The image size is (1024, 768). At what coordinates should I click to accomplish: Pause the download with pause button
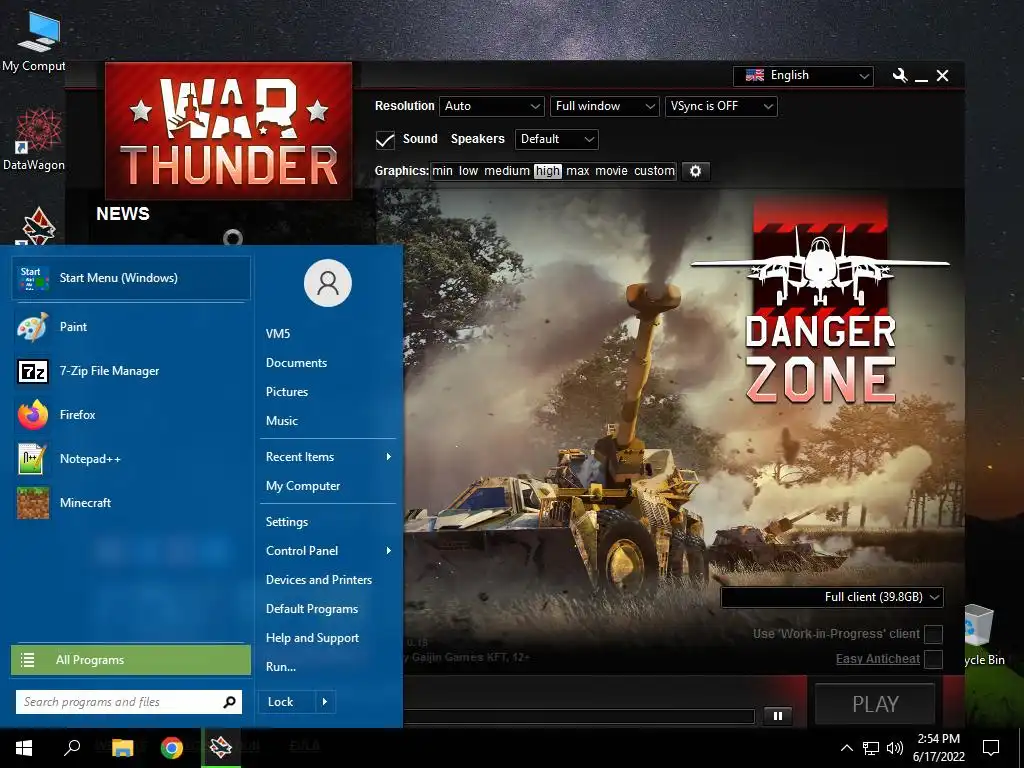(777, 716)
